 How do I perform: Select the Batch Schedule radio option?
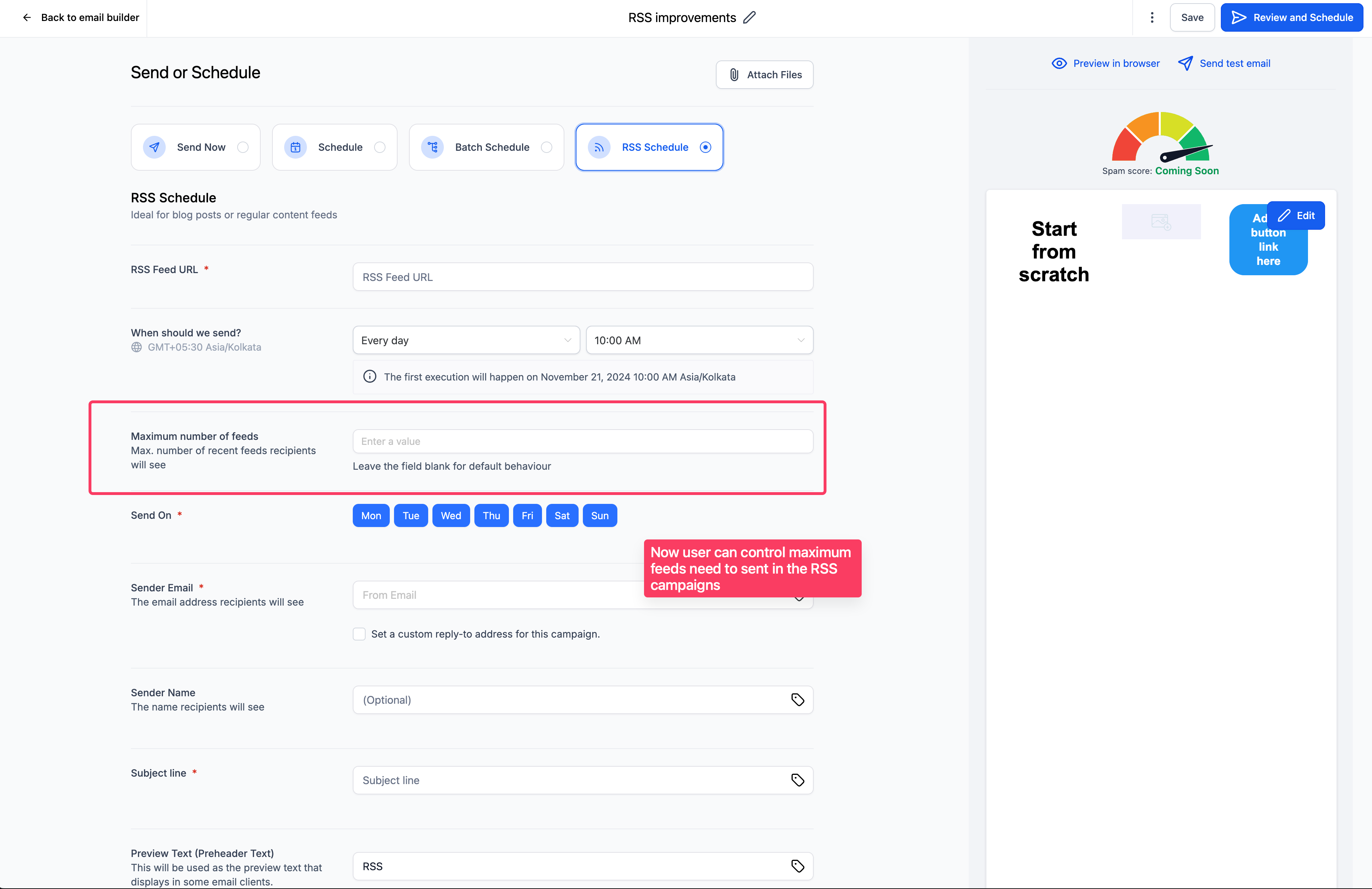coord(547,147)
